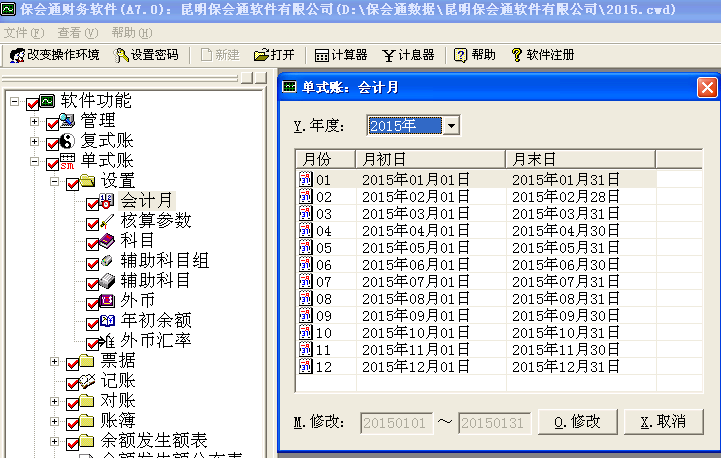
Task: Select the 复式账 yin-yang icon
Action: tap(67, 141)
